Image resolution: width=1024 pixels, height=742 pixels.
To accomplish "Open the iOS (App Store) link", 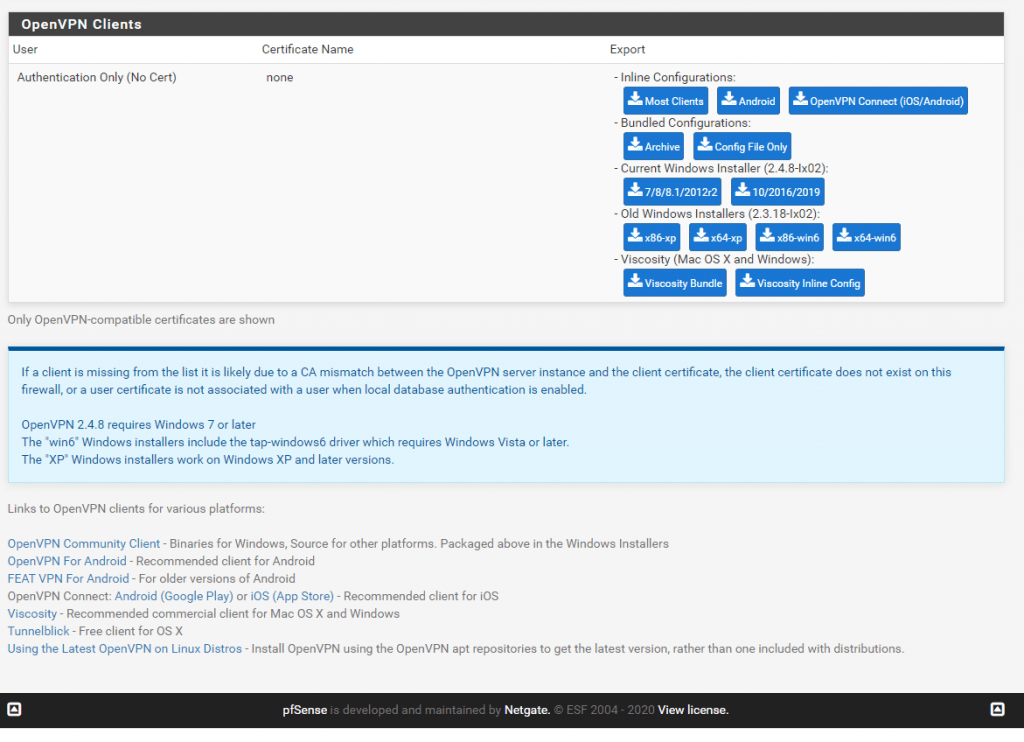I will (x=292, y=596).
